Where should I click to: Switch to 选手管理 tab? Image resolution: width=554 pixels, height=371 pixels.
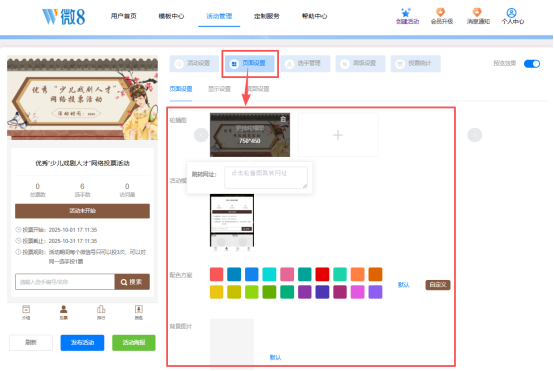[305, 64]
